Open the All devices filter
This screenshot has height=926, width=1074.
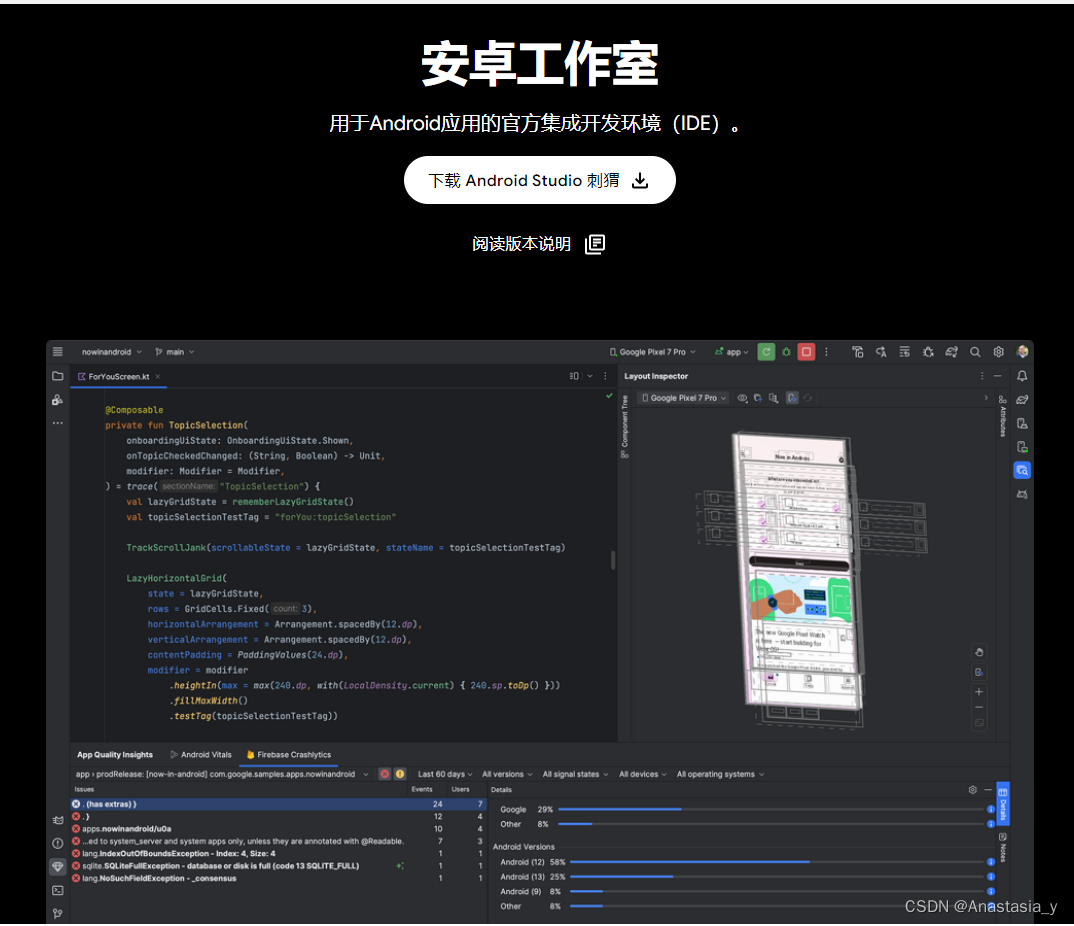(x=642, y=774)
